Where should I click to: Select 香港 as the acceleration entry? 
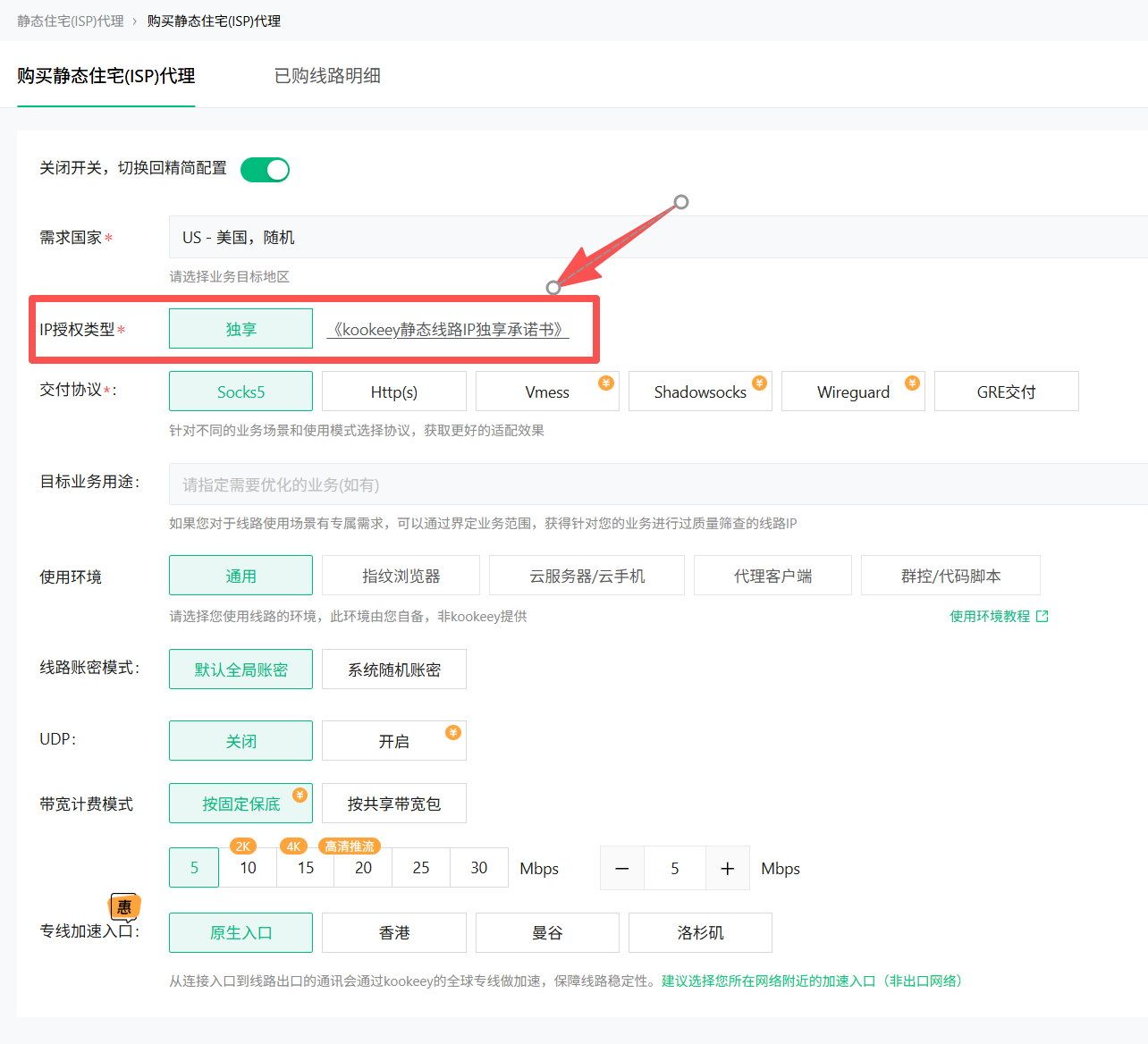point(393,933)
